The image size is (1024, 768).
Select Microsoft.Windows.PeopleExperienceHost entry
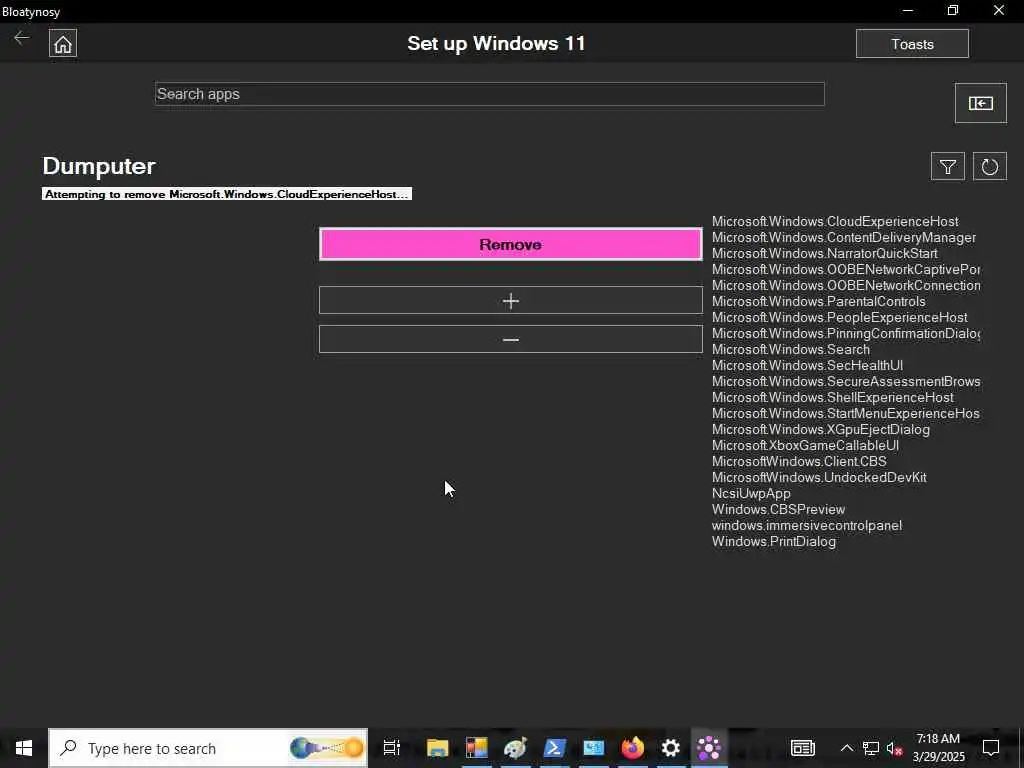pyautogui.click(x=839, y=317)
